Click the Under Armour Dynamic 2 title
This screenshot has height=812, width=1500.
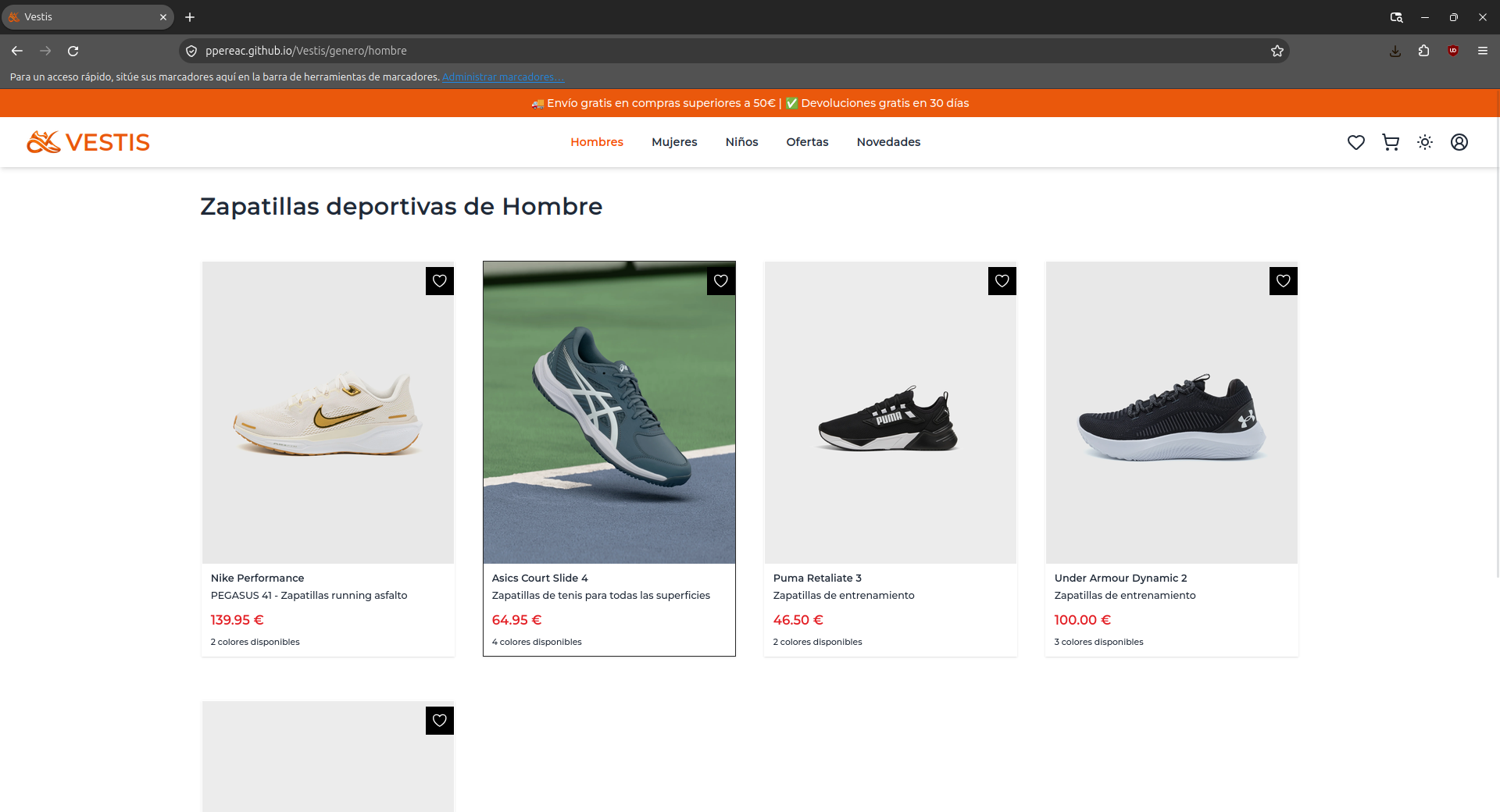pos(1120,578)
